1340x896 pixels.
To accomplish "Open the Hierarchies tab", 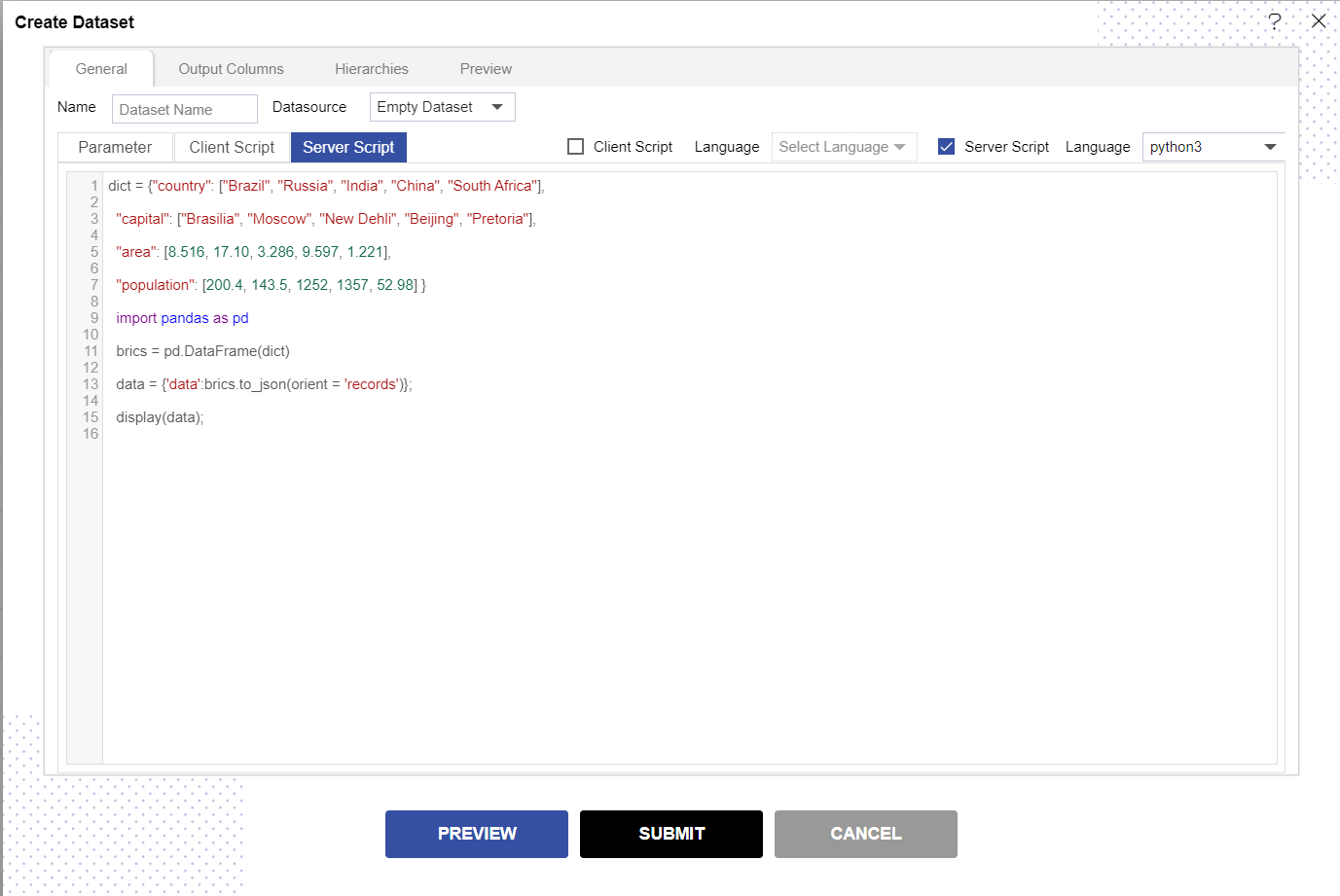I will coord(372,69).
